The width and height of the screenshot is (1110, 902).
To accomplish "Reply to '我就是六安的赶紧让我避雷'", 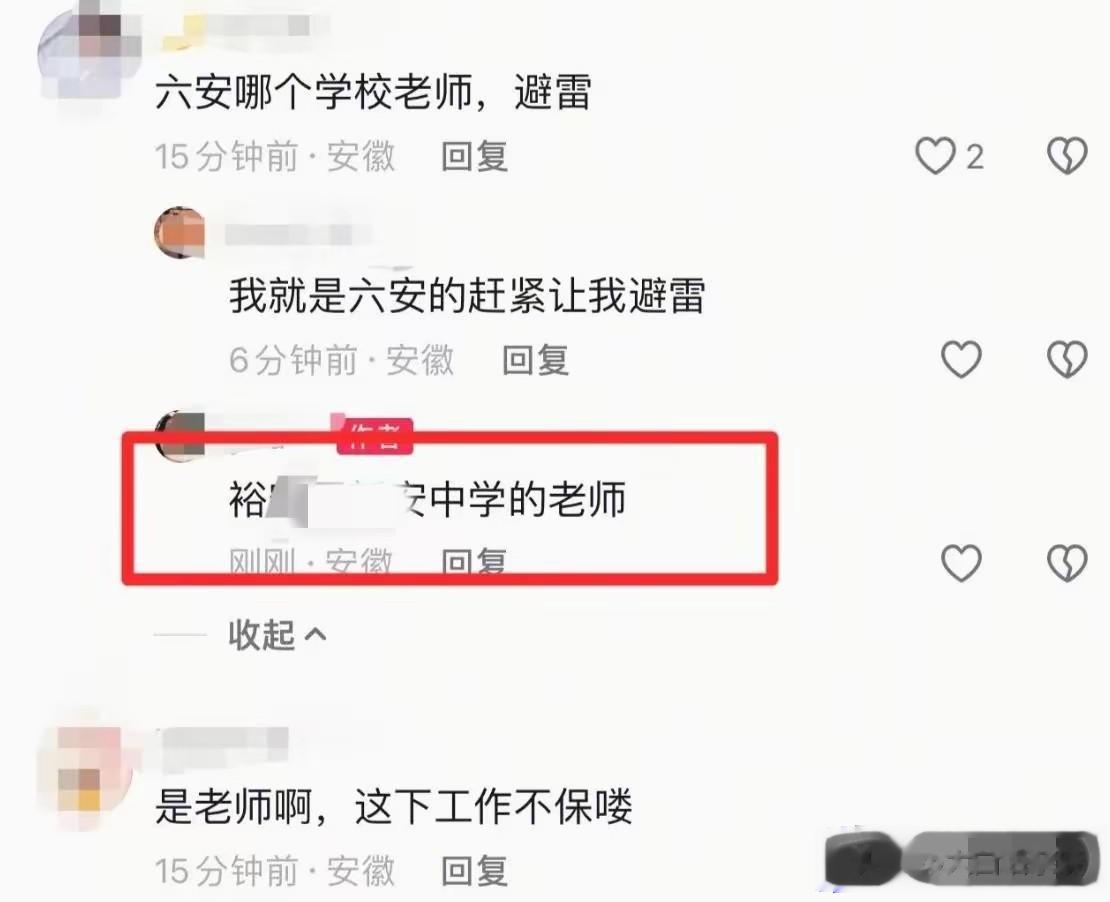I will 535,360.
